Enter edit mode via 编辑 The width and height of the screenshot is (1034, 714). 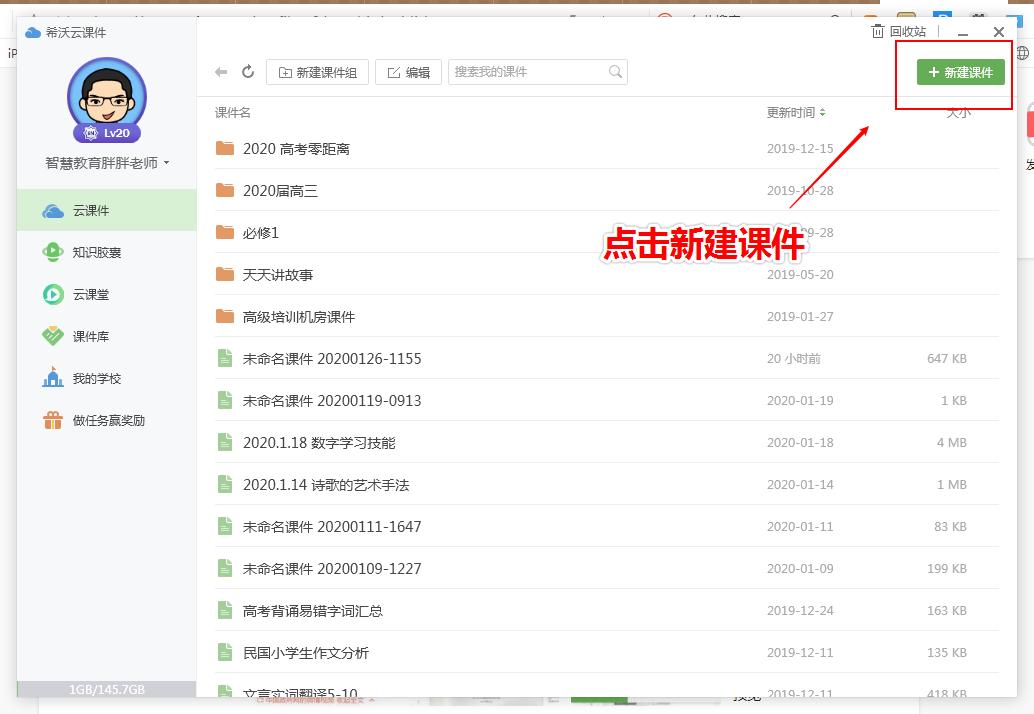408,71
